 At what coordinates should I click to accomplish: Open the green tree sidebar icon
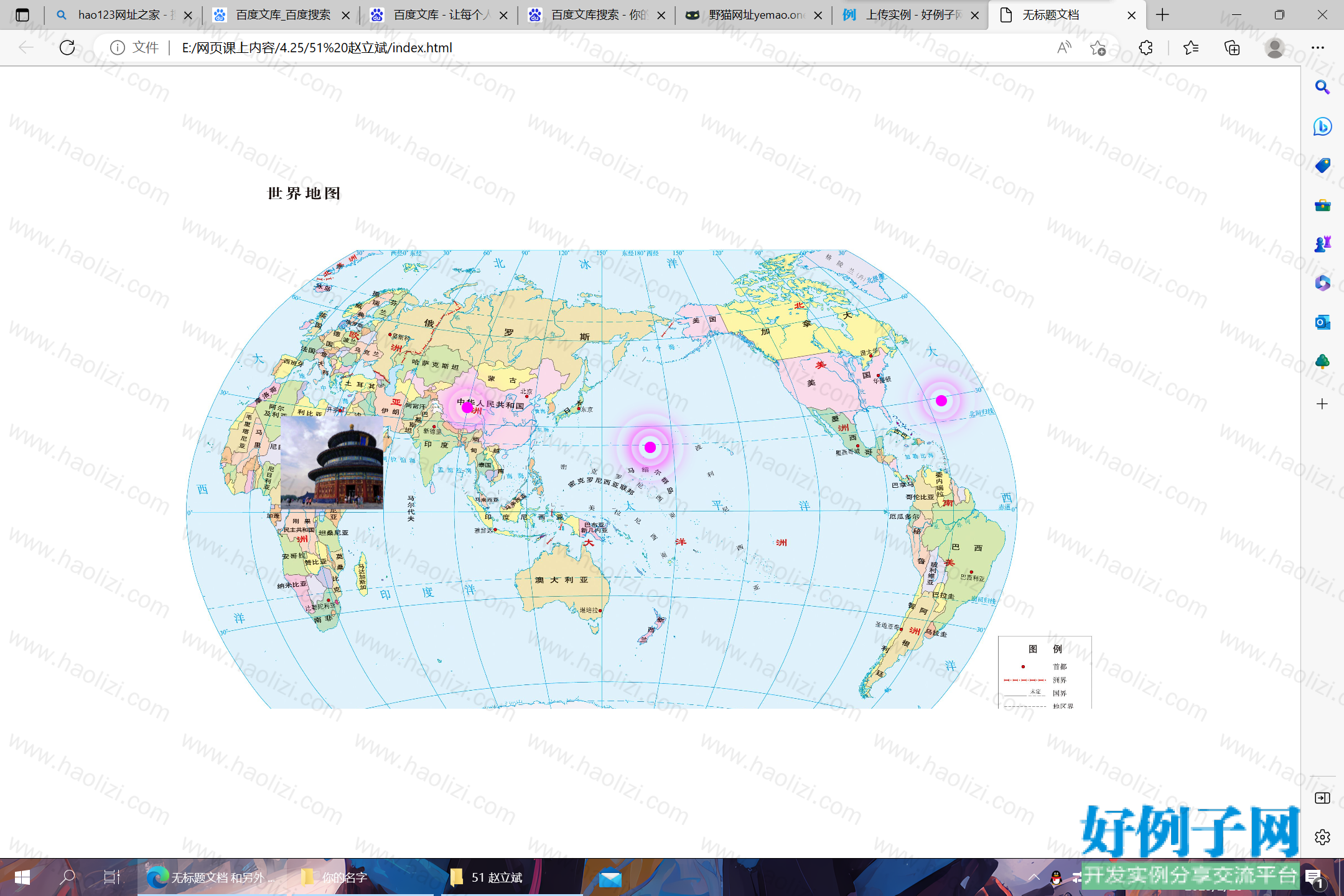pyautogui.click(x=1322, y=362)
